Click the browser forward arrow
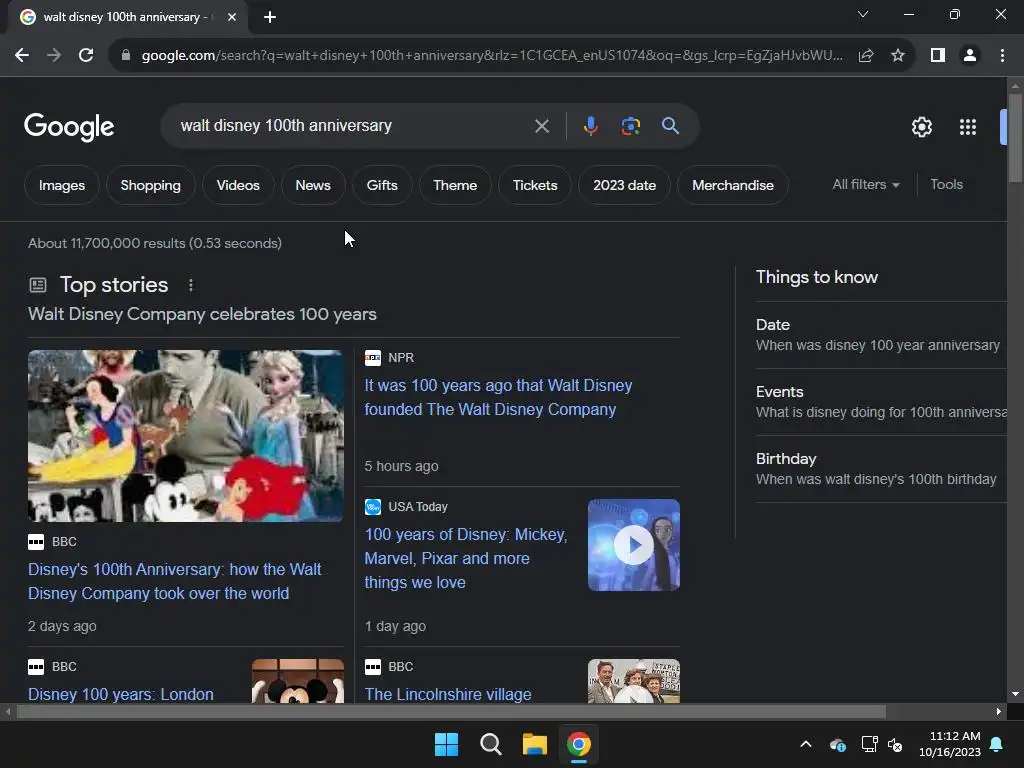 click(x=54, y=56)
